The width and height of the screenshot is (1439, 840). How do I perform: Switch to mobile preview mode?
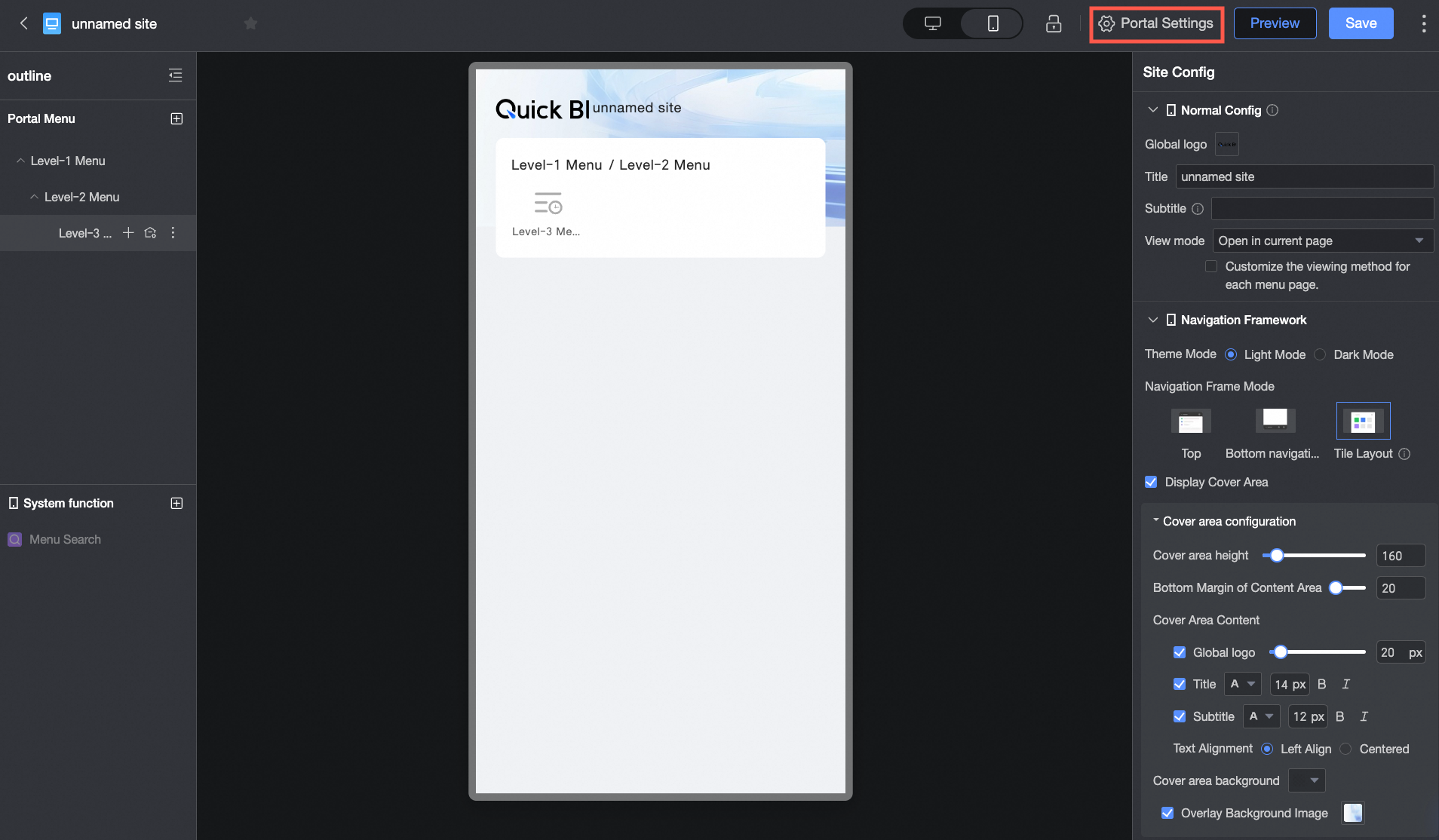coord(993,23)
